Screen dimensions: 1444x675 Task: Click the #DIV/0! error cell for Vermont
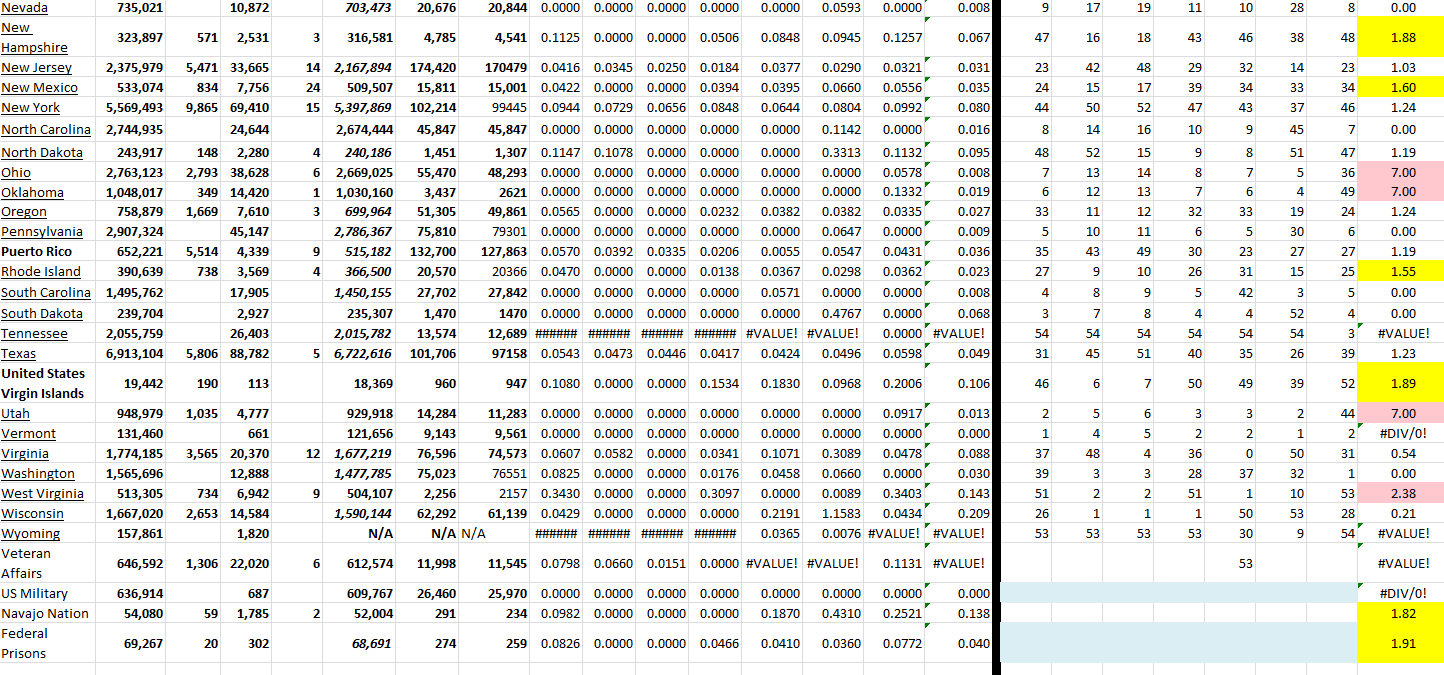pyautogui.click(x=1404, y=433)
